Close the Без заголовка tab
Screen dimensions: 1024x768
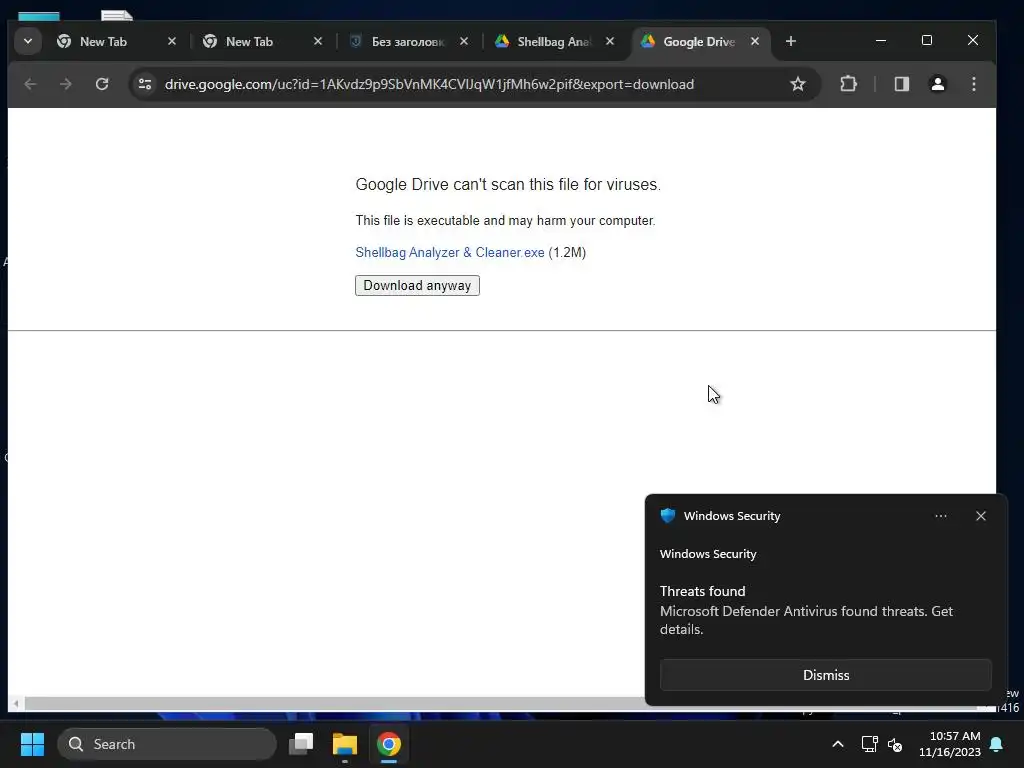point(464,41)
